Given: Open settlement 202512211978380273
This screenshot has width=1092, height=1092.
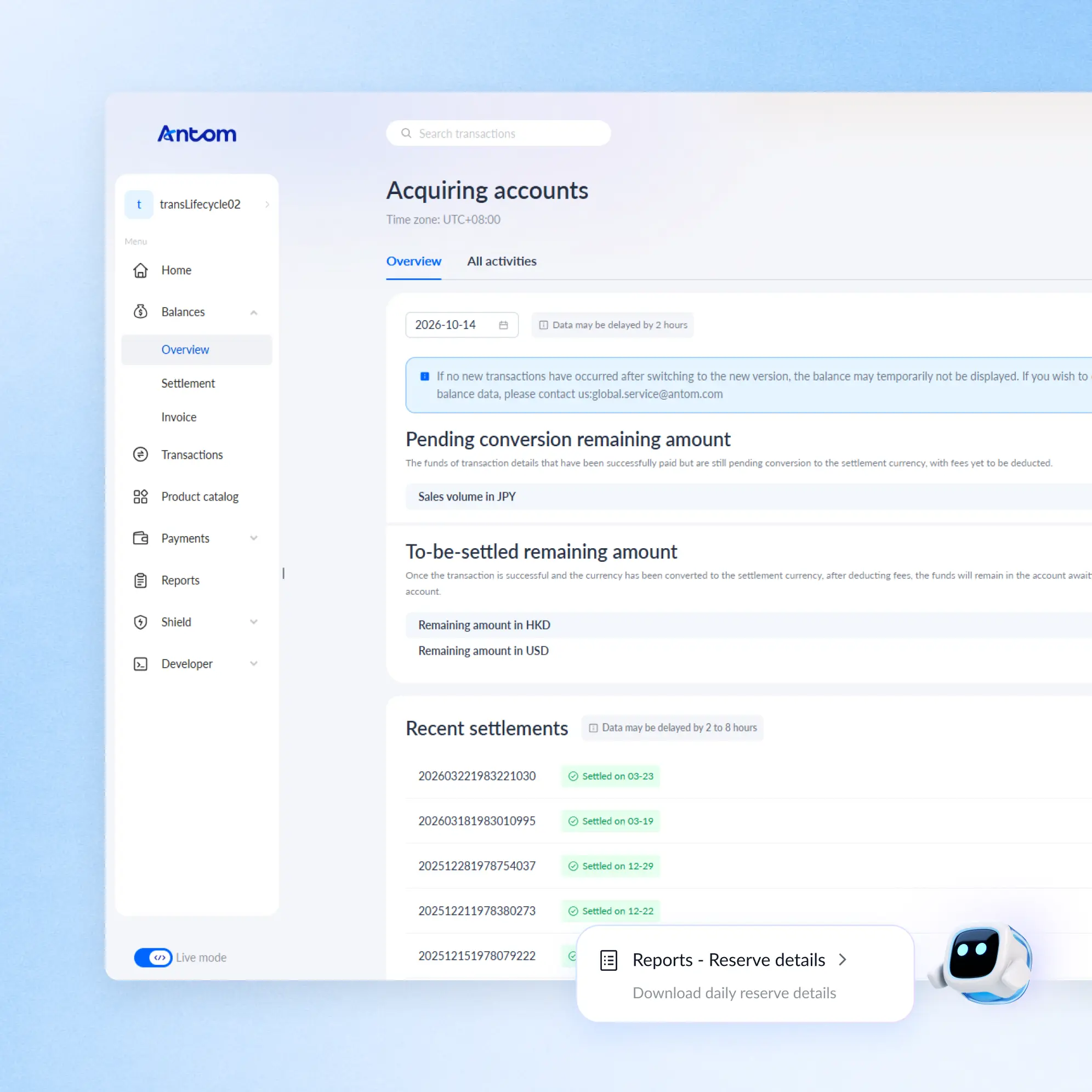Looking at the screenshot, I should click(476, 911).
